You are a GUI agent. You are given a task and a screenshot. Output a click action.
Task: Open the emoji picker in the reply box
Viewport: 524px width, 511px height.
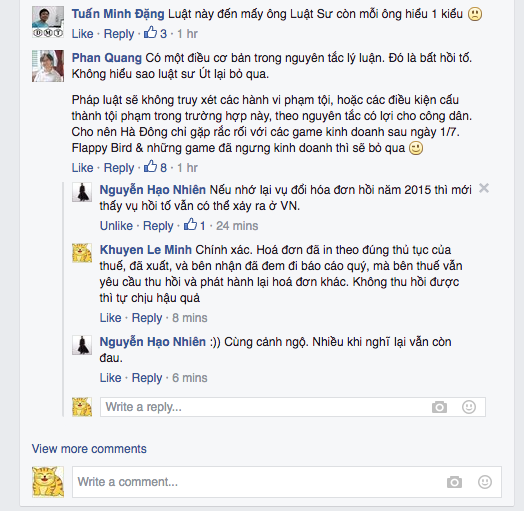(469, 407)
